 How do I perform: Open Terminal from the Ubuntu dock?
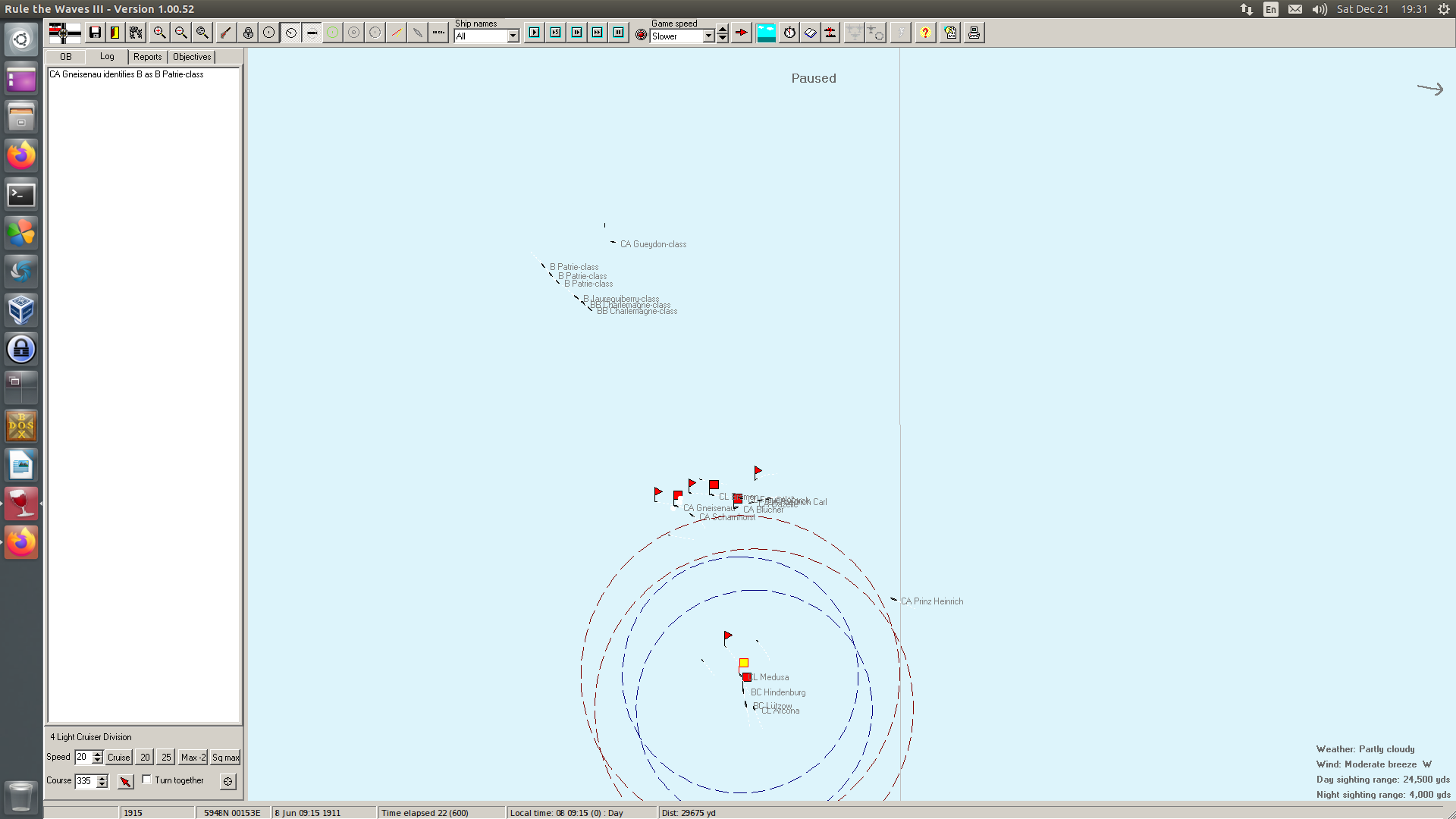[21, 194]
